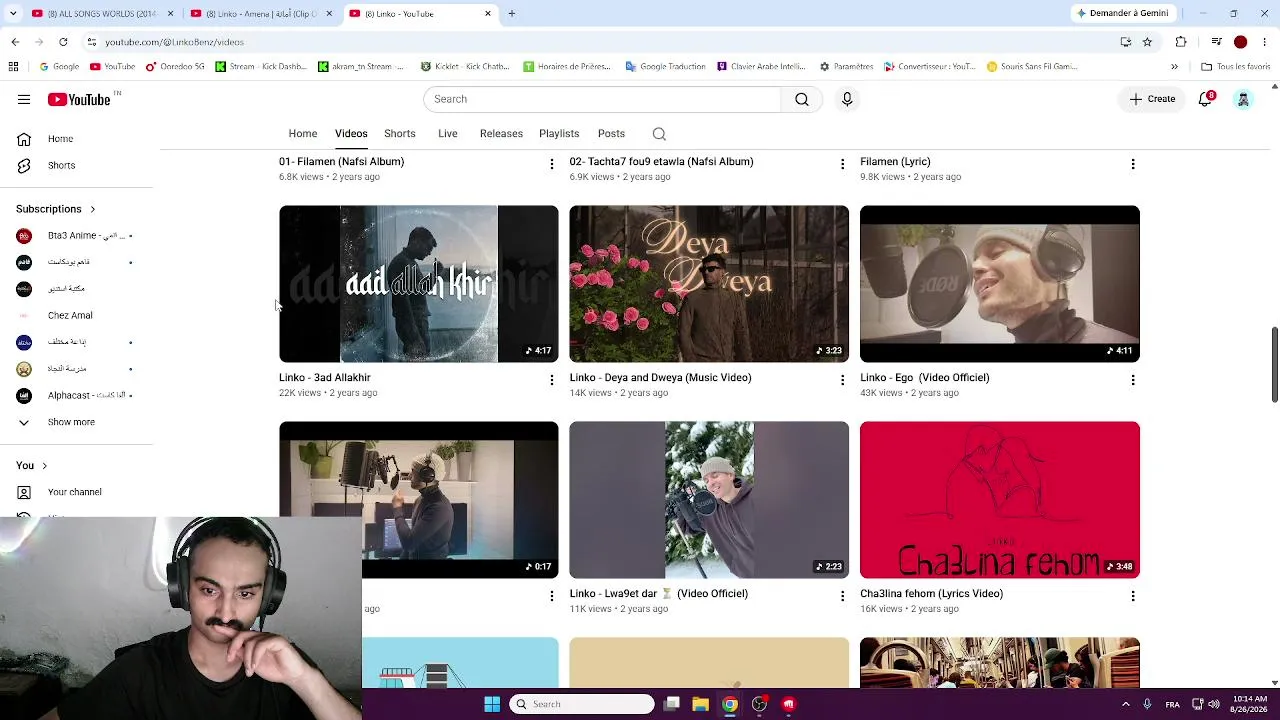Viewport: 1280px width, 720px height.
Task: Open the Create dropdown button
Action: 1152,99
